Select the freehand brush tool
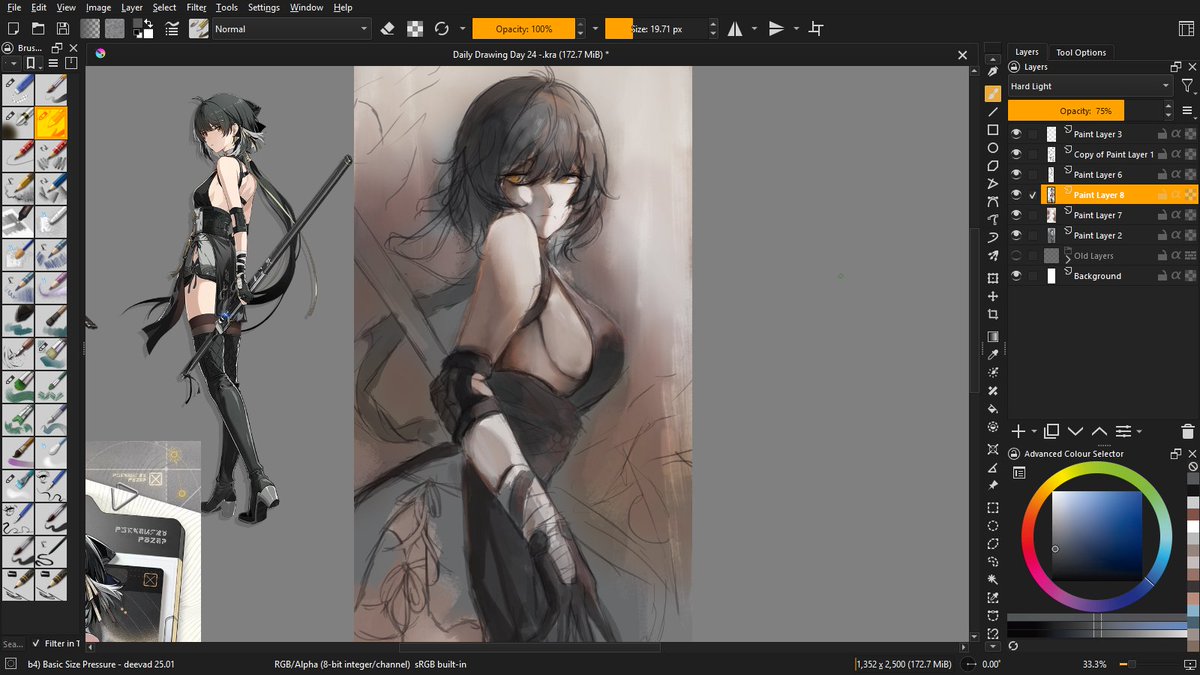 [x=993, y=93]
